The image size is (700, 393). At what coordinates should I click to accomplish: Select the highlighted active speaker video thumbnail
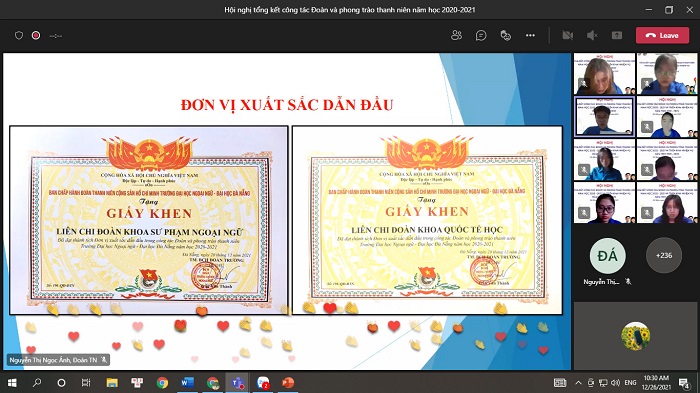pos(604,117)
